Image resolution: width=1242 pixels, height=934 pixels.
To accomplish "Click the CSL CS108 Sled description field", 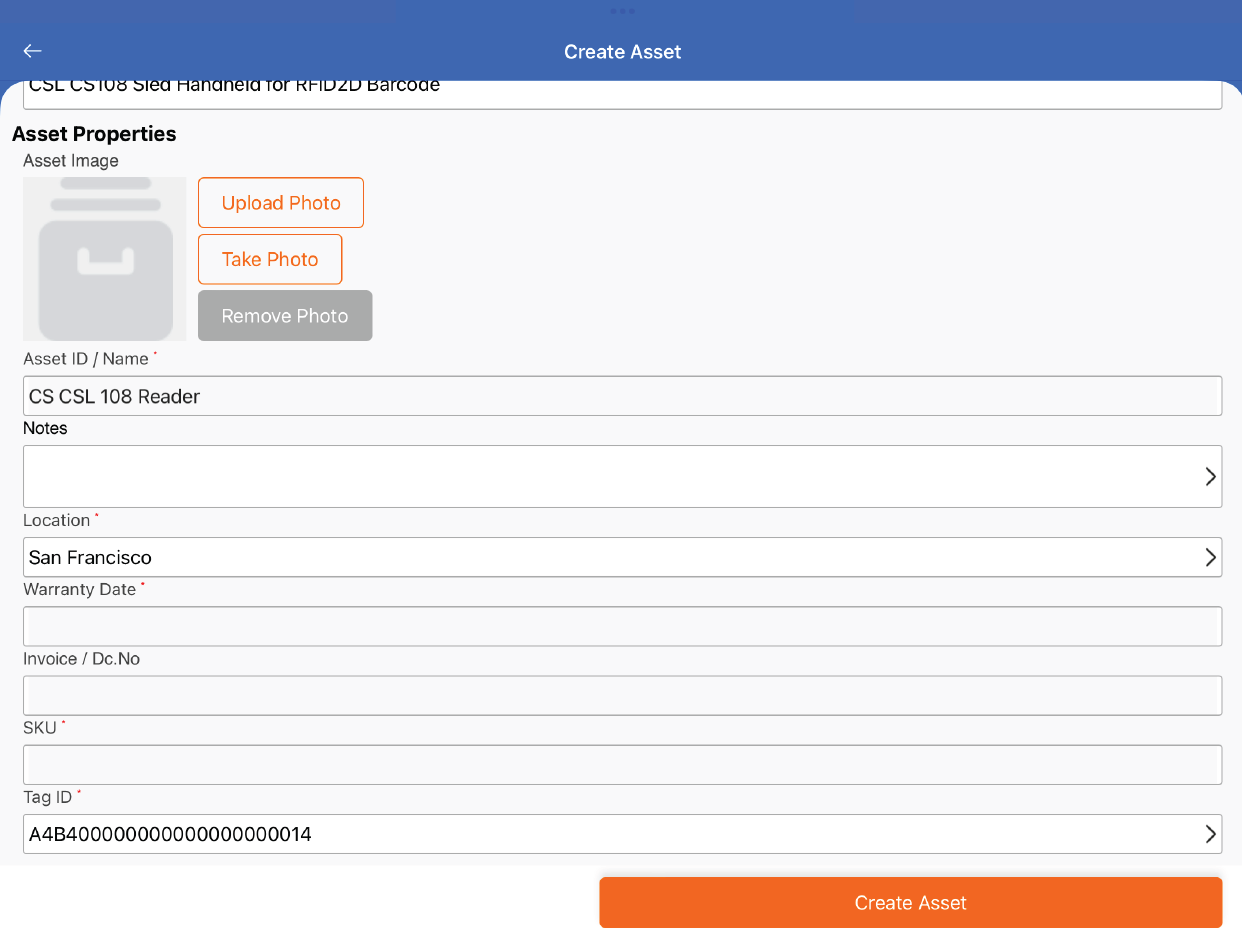I will click(x=622, y=93).
